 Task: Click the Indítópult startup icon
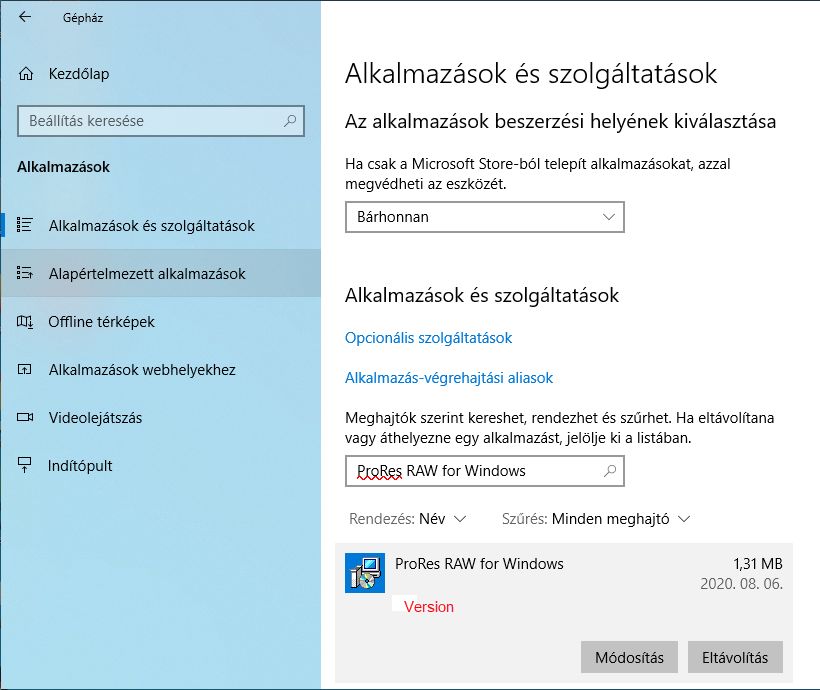pyautogui.click(x=26, y=466)
